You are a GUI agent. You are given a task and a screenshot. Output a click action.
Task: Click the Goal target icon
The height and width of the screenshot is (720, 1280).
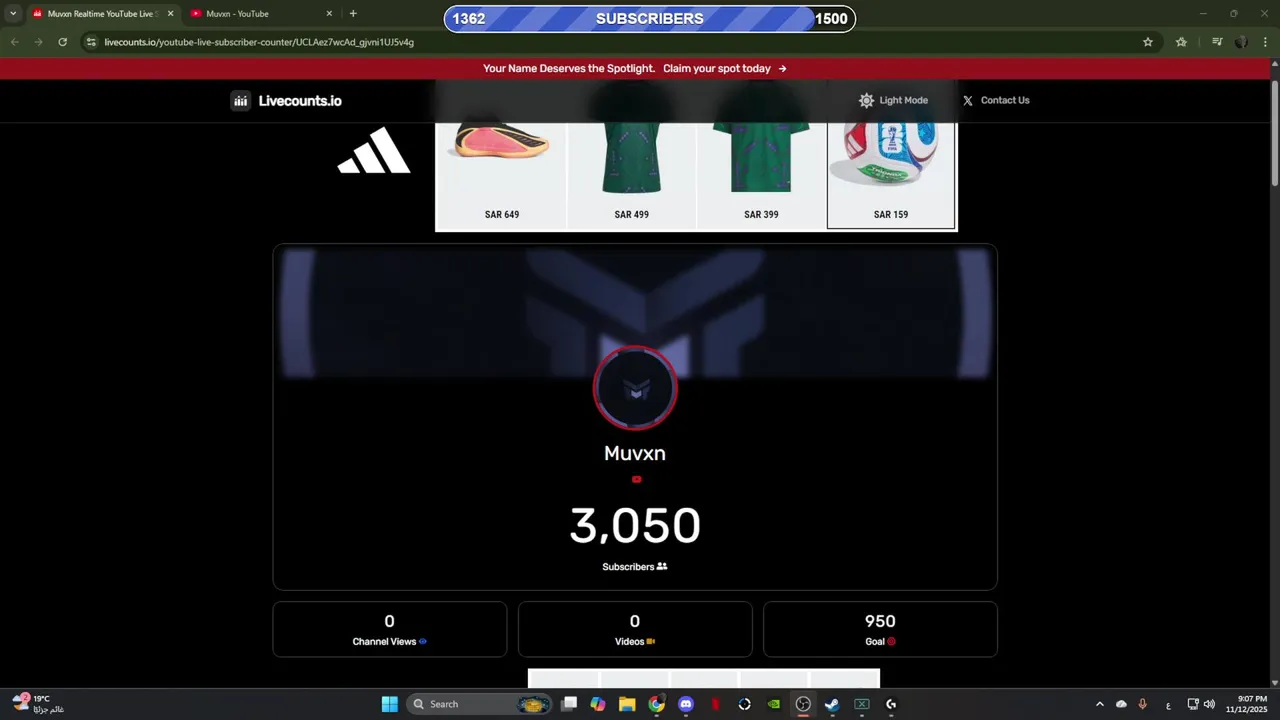pyautogui.click(x=891, y=641)
